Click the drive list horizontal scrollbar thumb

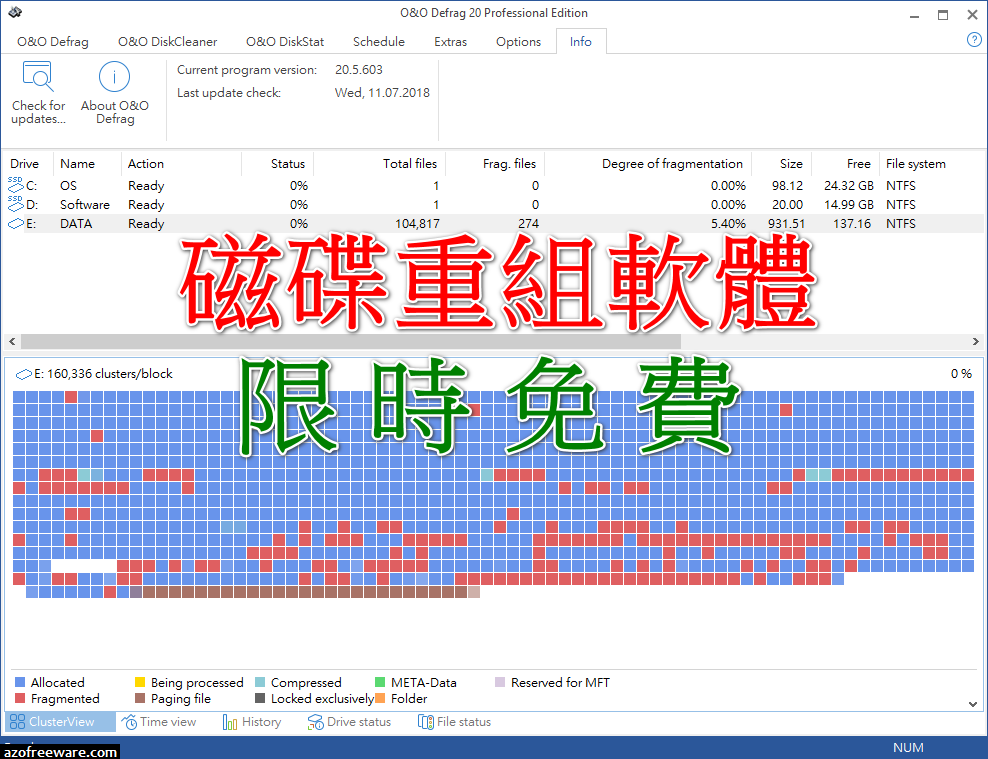click(x=351, y=341)
